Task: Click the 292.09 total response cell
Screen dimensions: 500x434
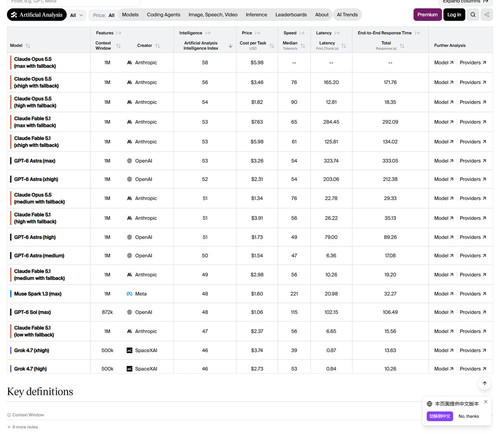Action: [x=390, y=122]
